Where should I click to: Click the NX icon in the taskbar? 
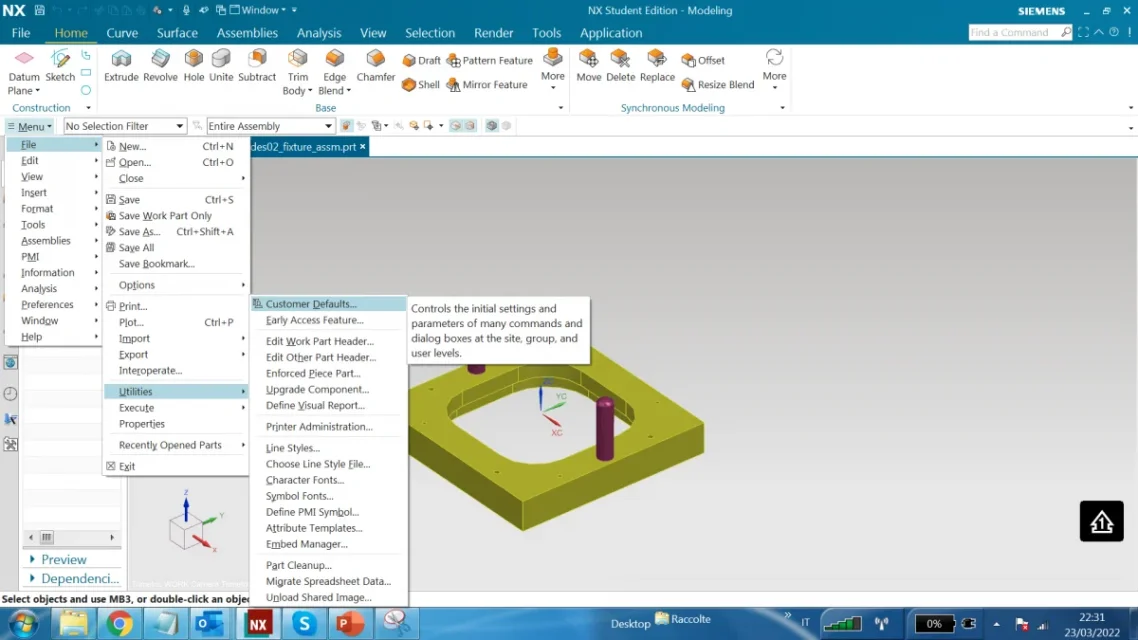coord(258,624)
